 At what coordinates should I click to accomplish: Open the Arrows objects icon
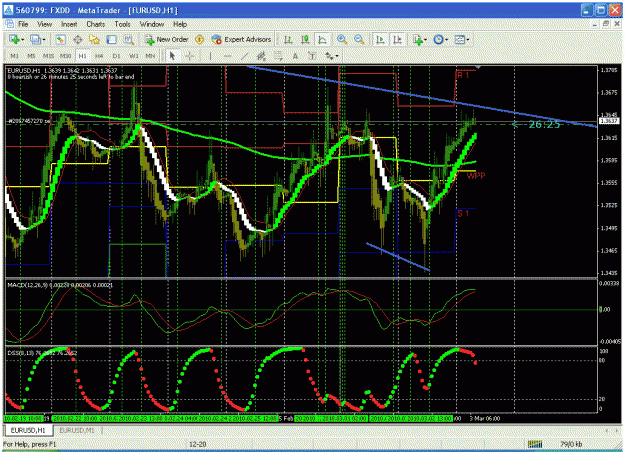328,56
